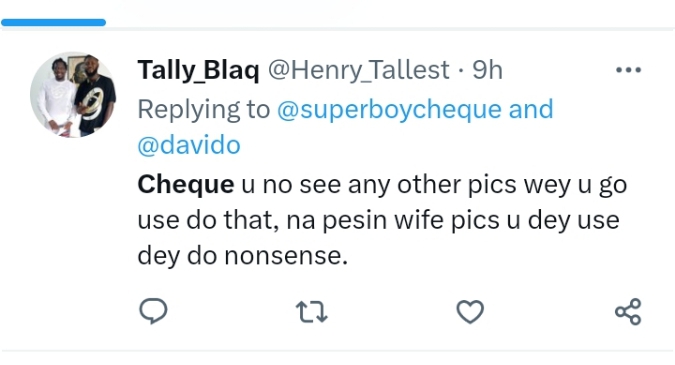
Task: Visit the @Henry_Tallest handle
Action: tap(359, 70)
